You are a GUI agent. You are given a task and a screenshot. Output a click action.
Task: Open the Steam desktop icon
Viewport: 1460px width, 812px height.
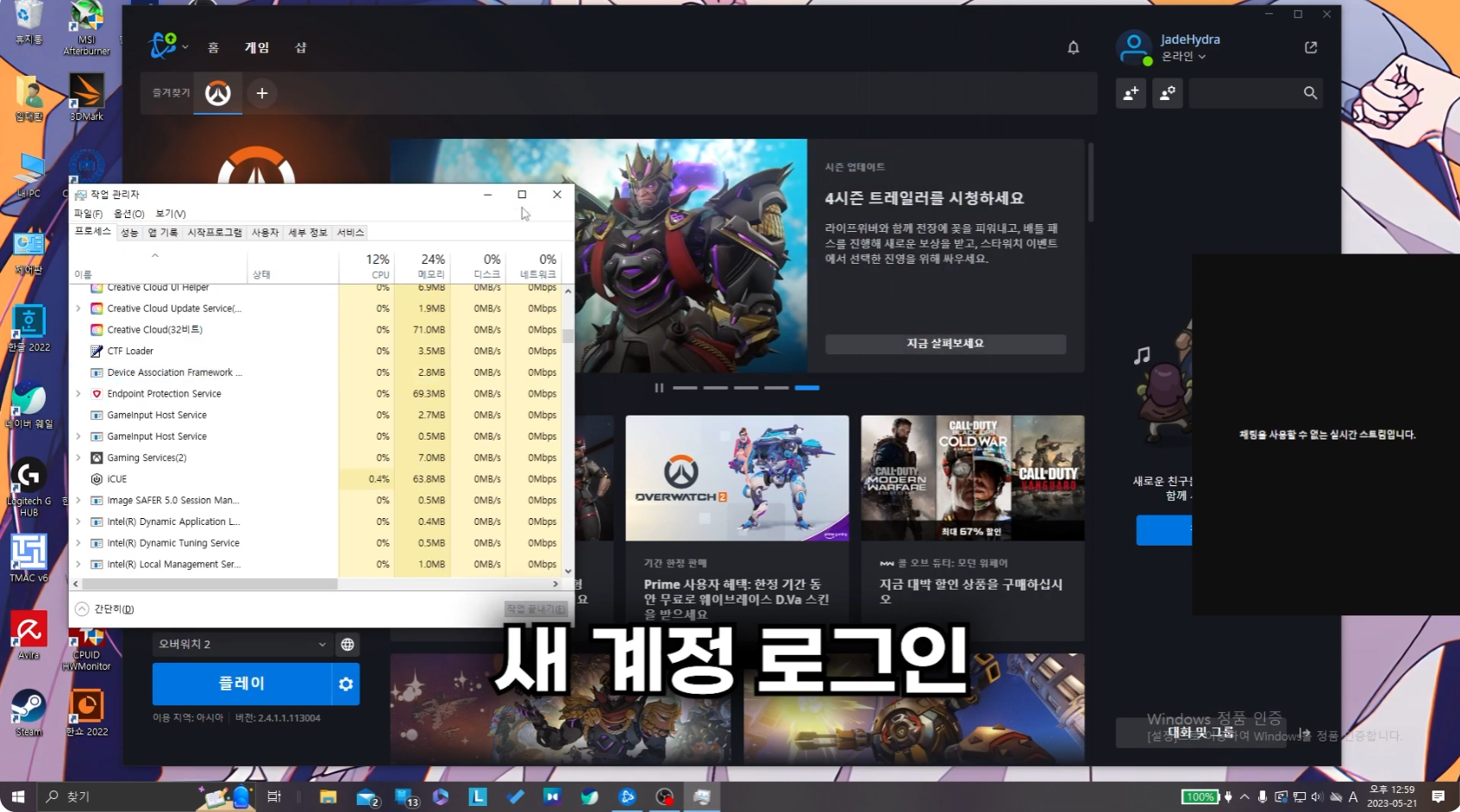[28, 713]
